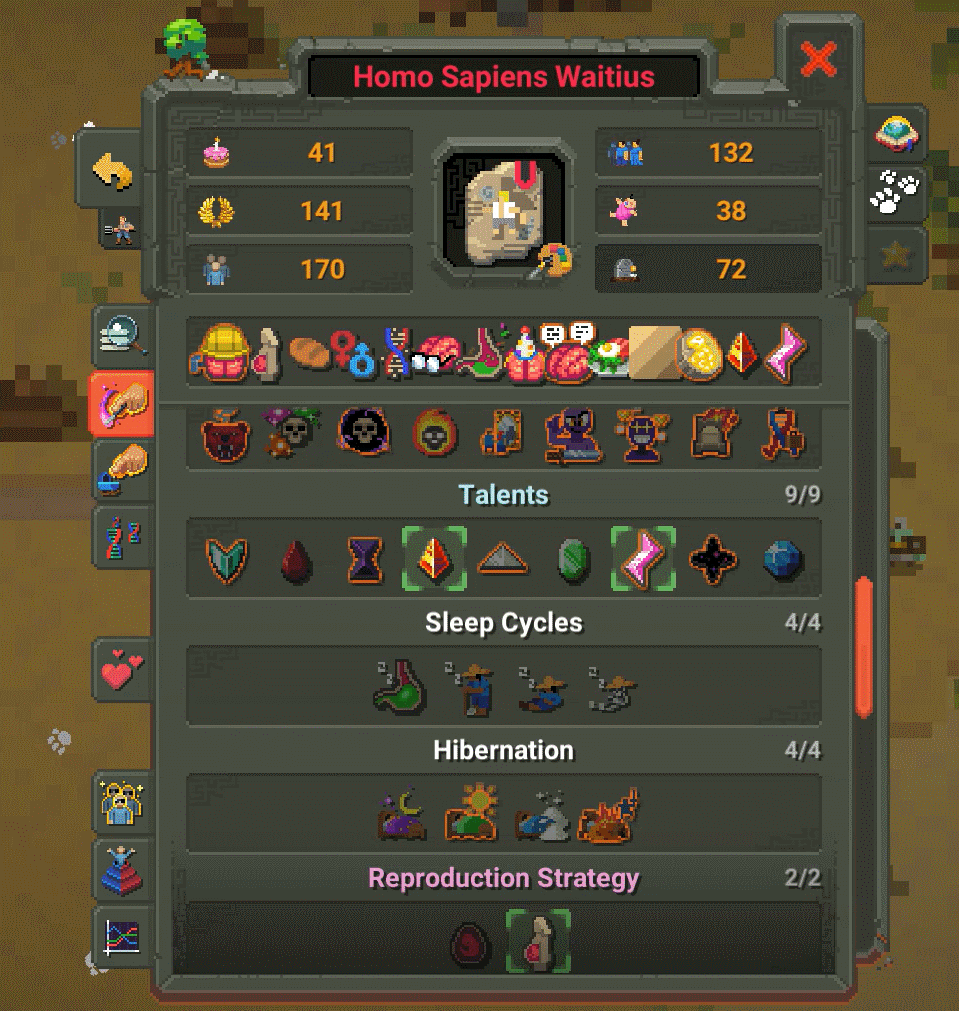Open the hearts tab in the sidebar
Viewport: 959px width, 1011px height.
123,670
